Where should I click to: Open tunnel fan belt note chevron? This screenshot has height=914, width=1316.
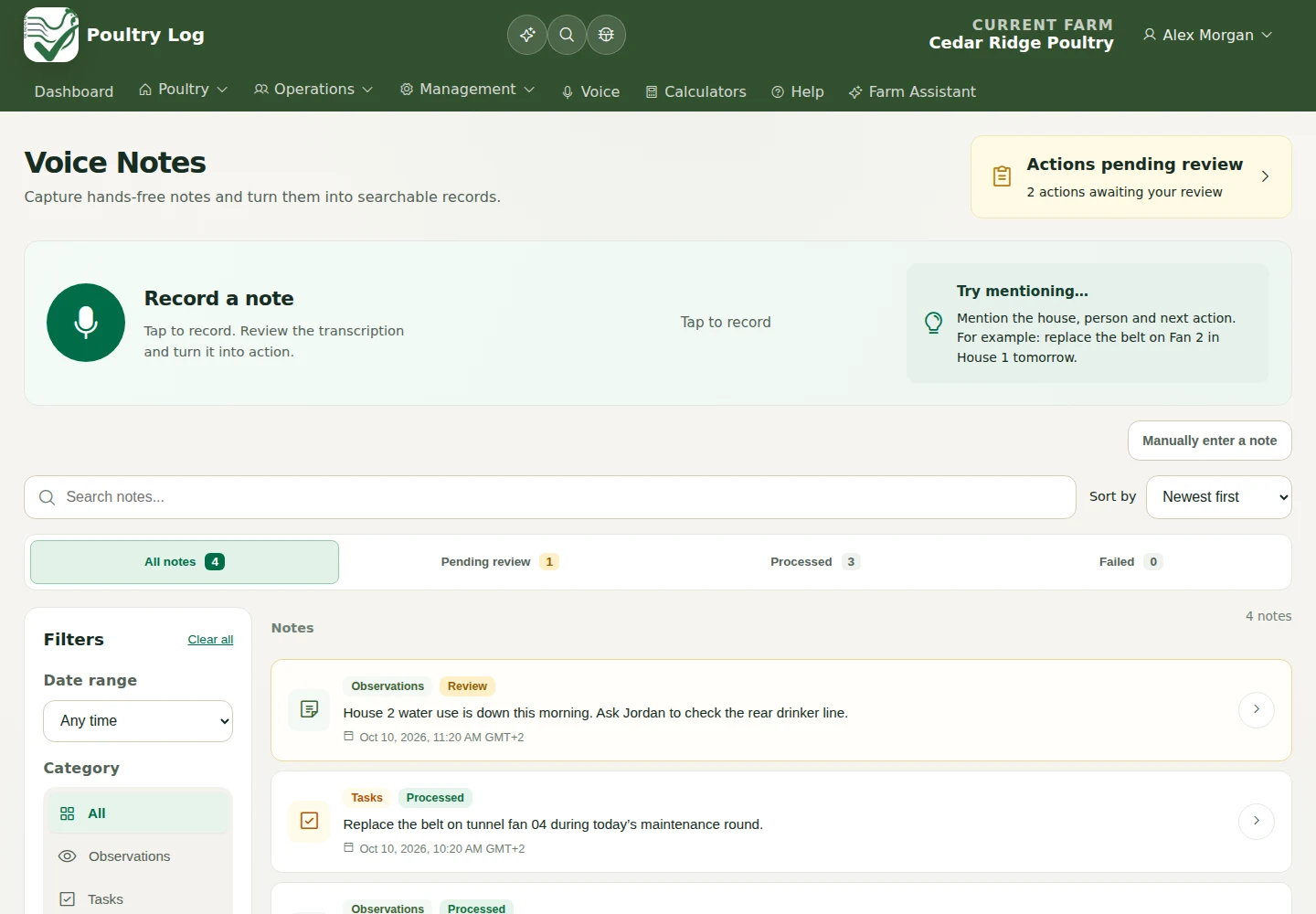point(1257,822)
